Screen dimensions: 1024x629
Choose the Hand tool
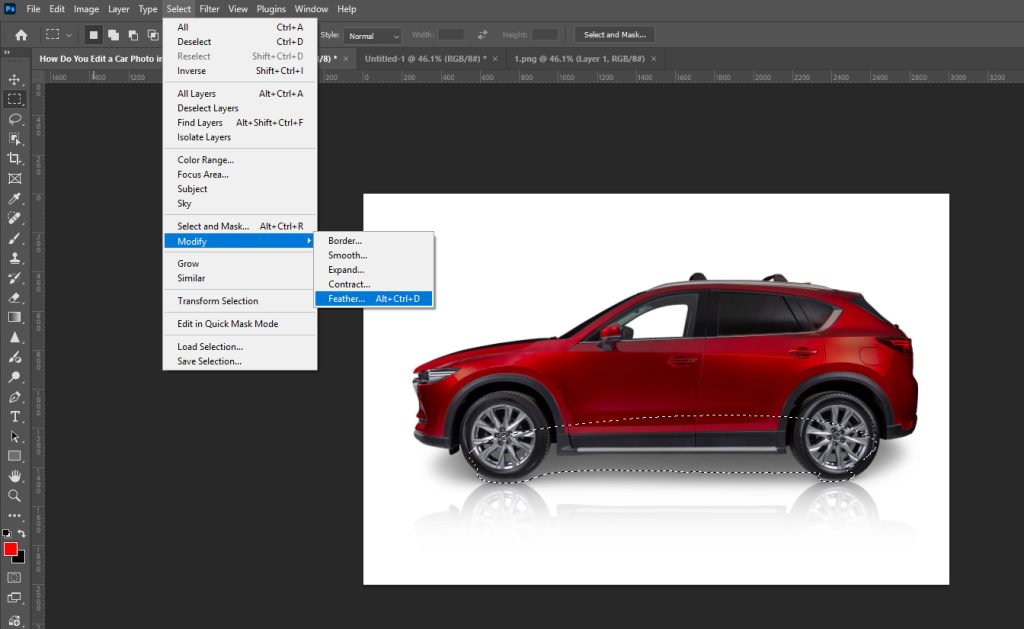(15, 476)
